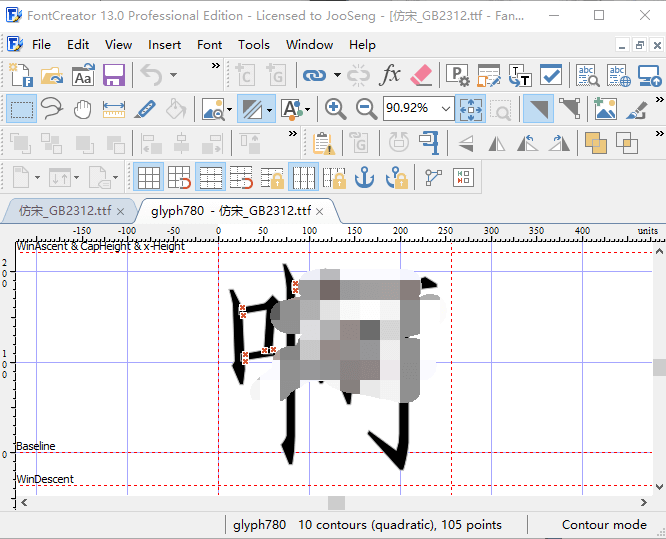Open the Tools menu
The width and height of the screenshot is (666, 539).
click(254, 44)
